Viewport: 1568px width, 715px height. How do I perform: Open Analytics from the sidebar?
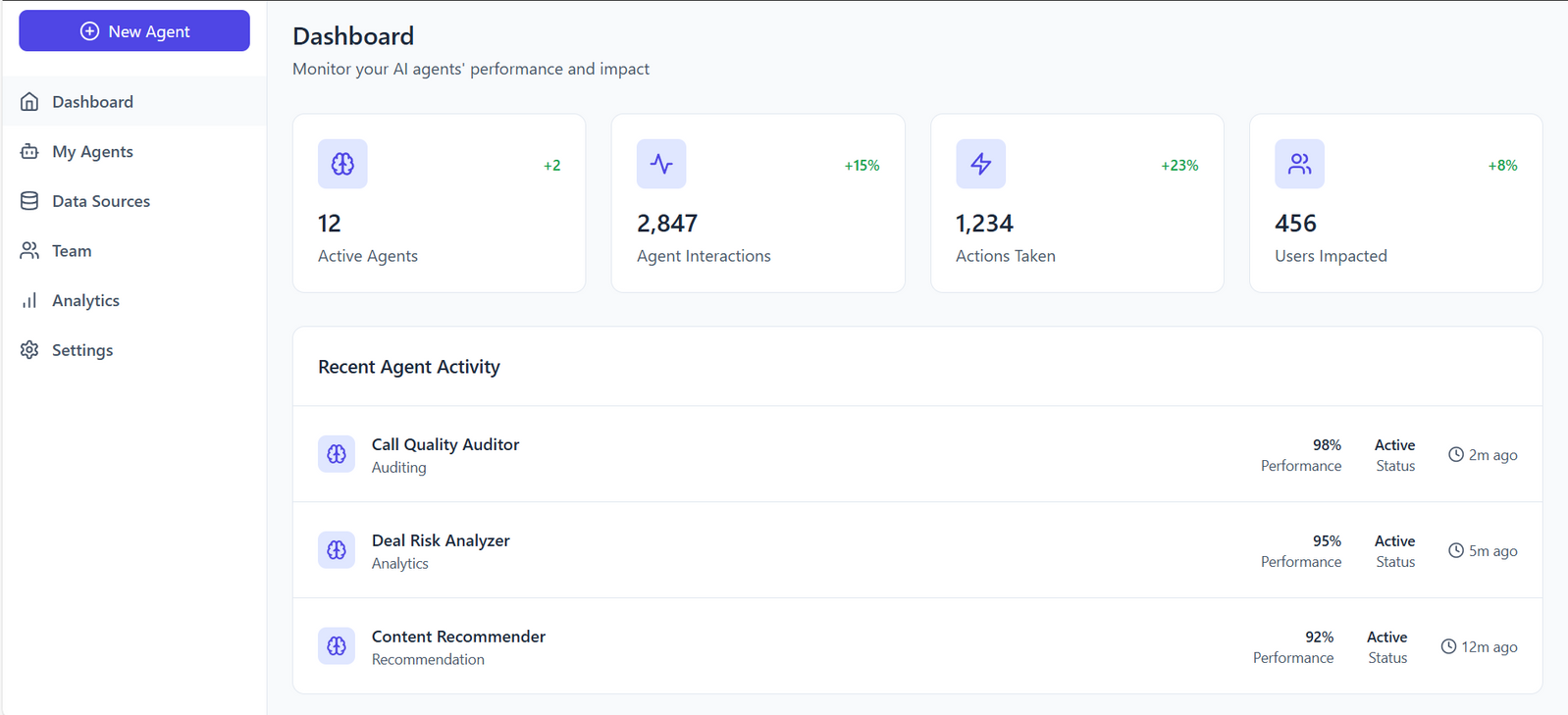85,301
